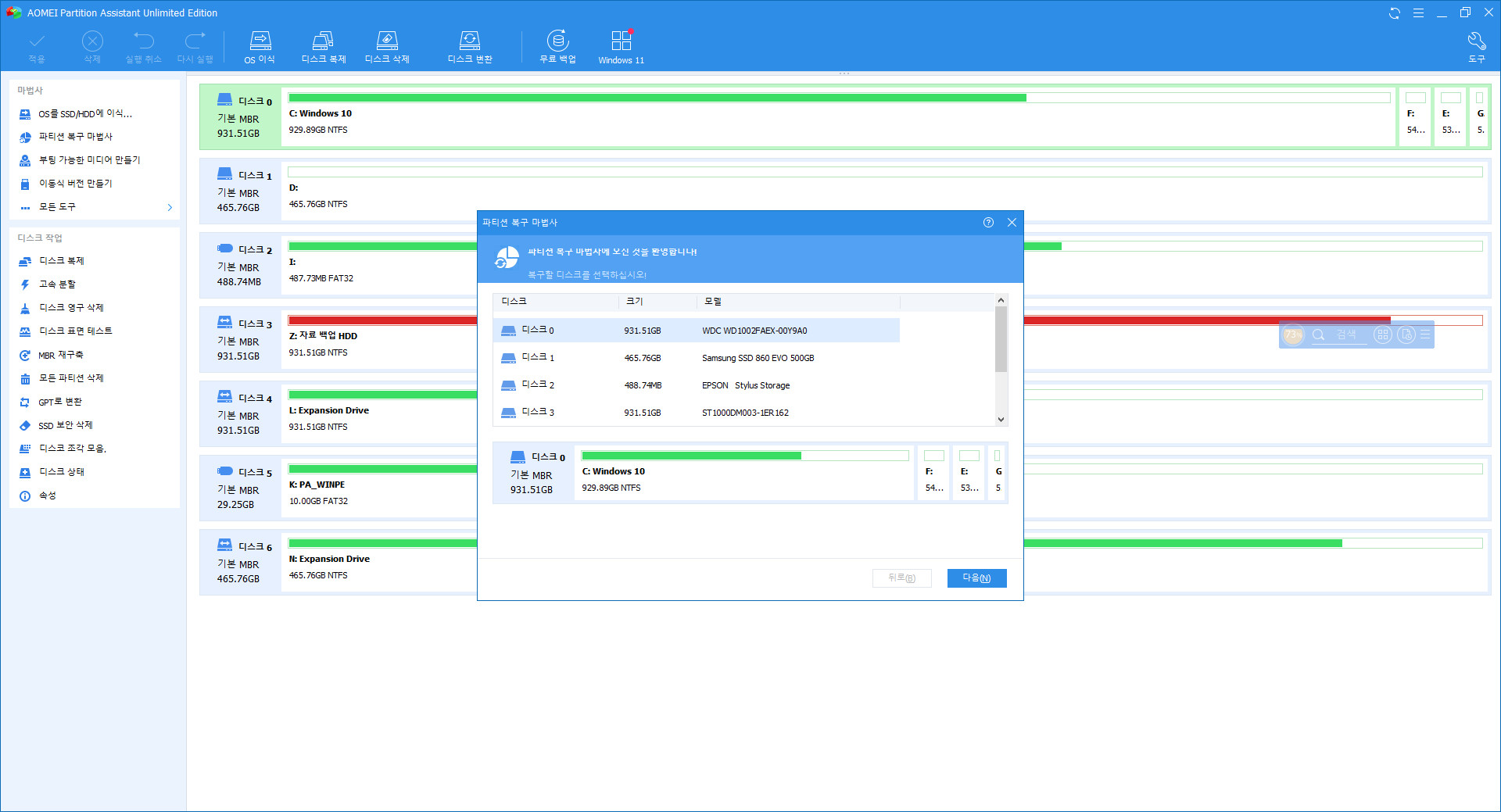Open the Windows 11 checker icon

(x=622, y=48)
